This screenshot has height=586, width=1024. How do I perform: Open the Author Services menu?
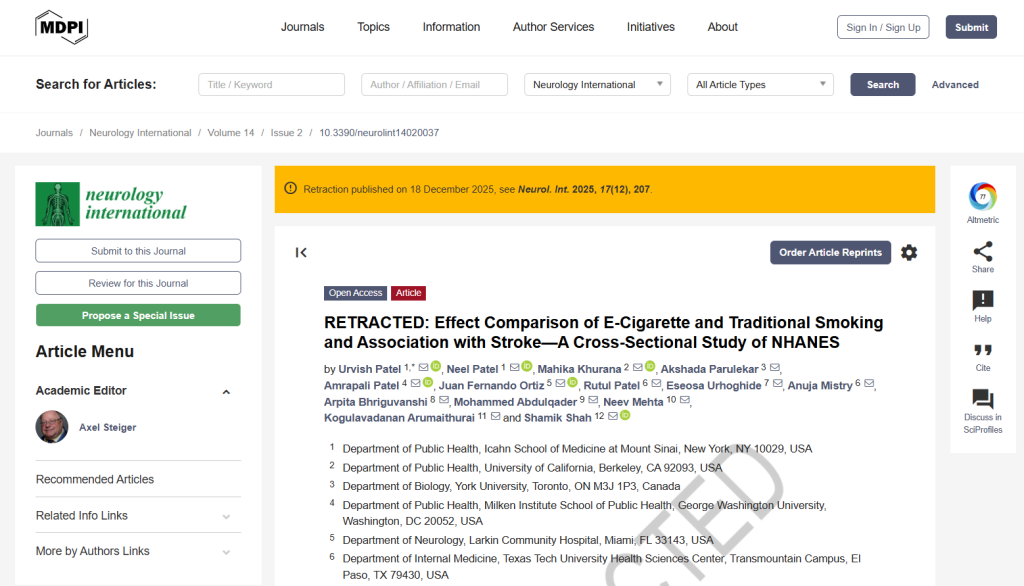click(x=553, y=27)
